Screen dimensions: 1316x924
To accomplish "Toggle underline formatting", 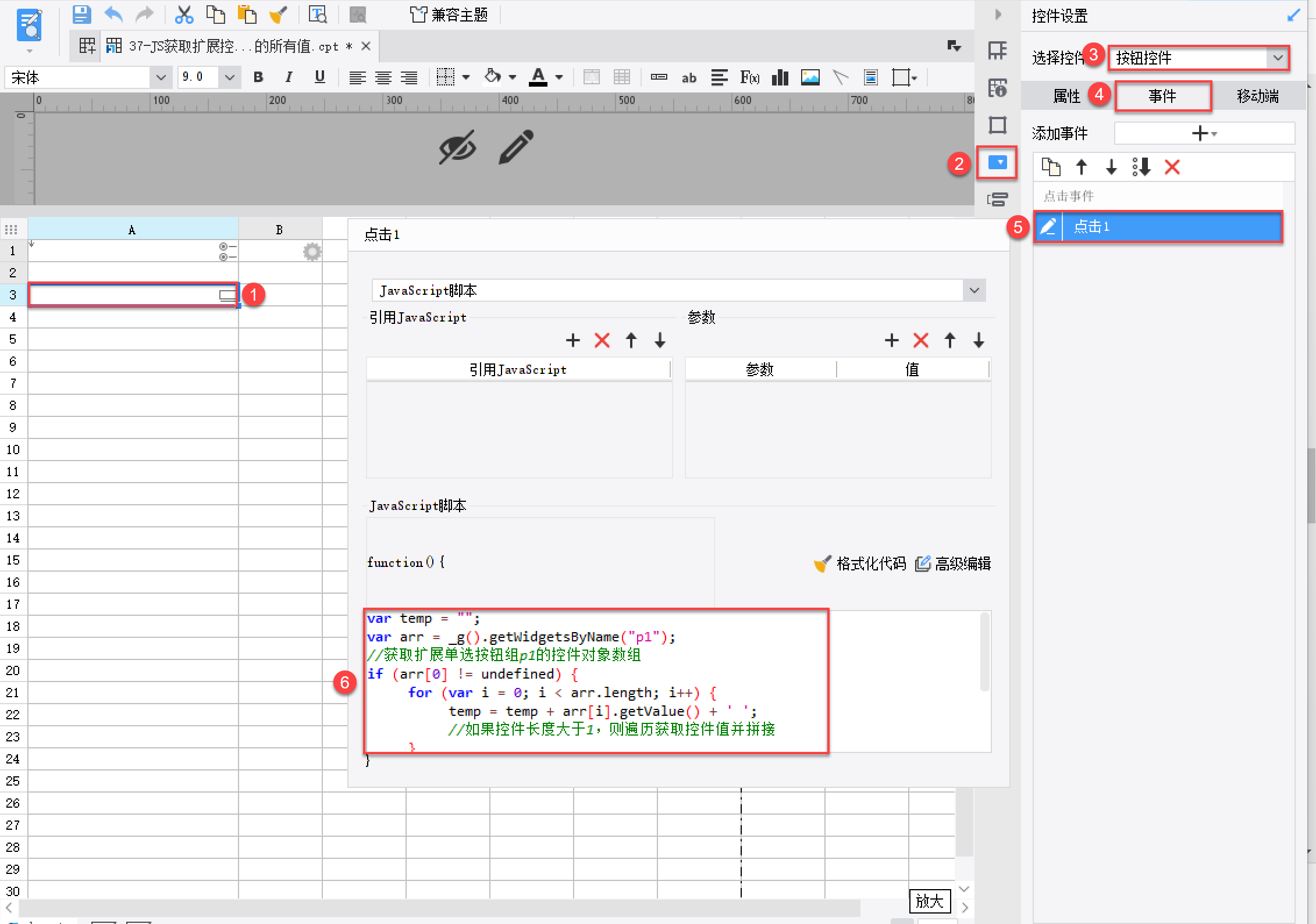I will point(319,77).
